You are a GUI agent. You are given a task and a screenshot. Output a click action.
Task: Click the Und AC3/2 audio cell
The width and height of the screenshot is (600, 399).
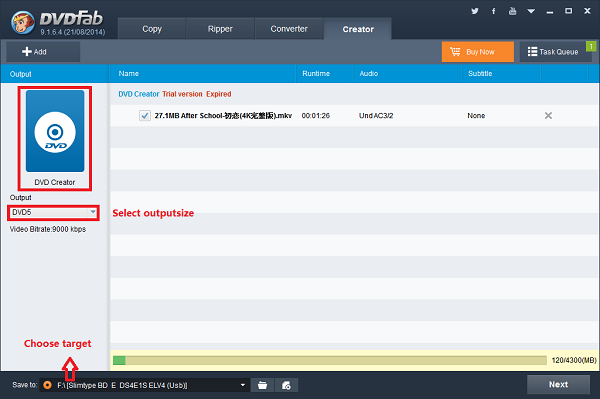pyautogui.click(x=376, y=116)
